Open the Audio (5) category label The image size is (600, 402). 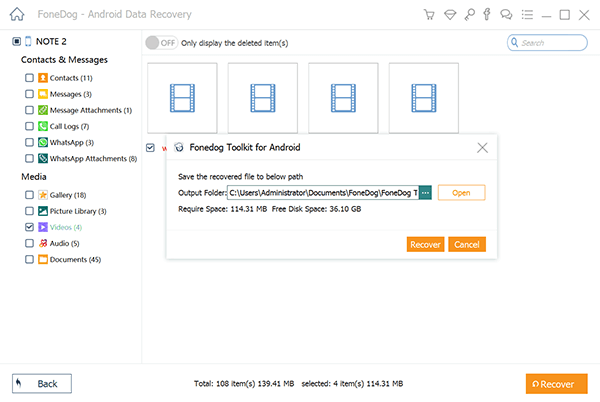click(x=64, y=243)
